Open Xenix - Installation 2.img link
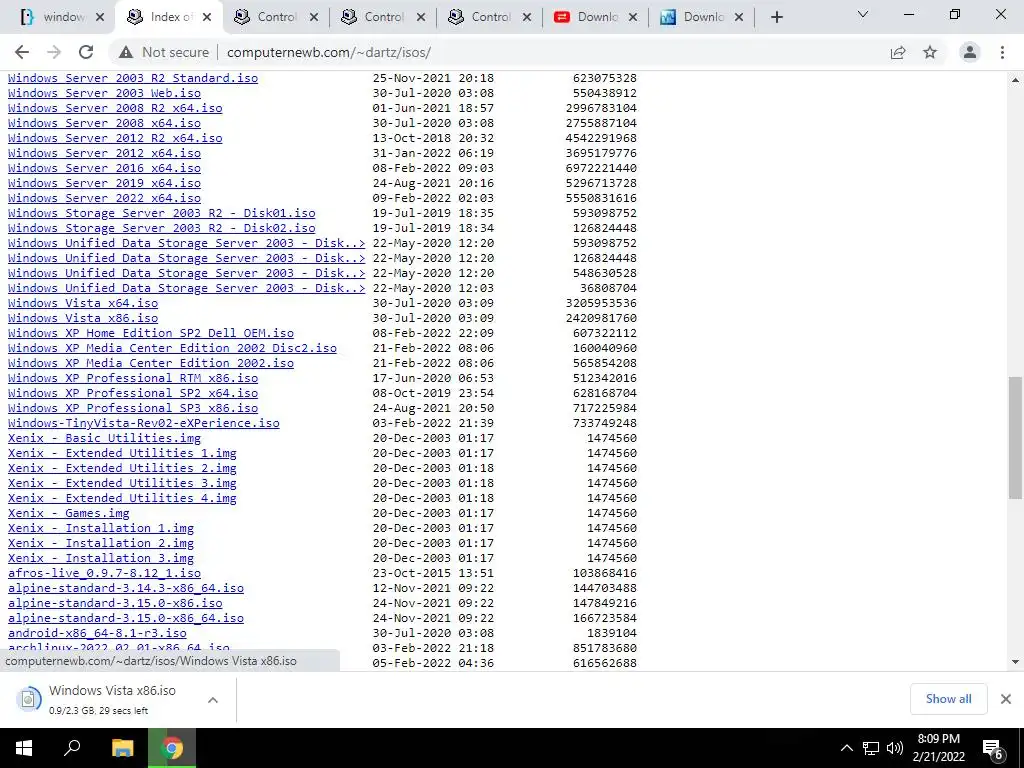Viewport: 1024px width, 768px height. 101,543
